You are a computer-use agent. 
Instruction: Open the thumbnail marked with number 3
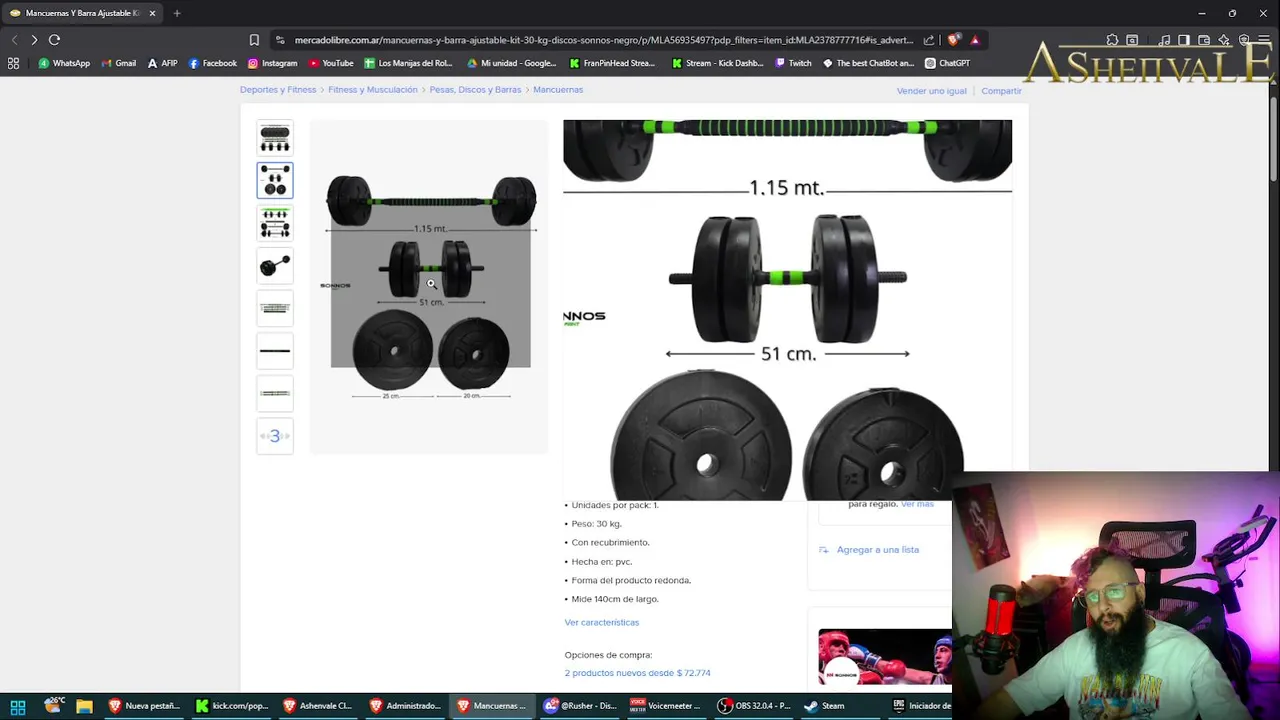coord(275,436)
